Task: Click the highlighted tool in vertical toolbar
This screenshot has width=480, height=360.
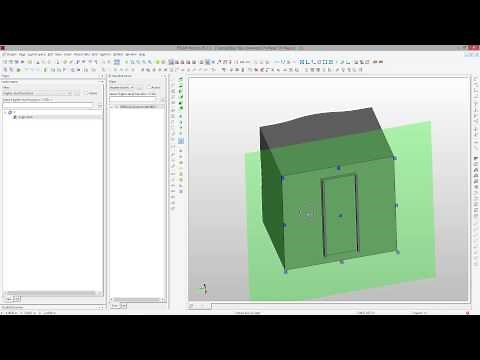Action: (181, 141)
